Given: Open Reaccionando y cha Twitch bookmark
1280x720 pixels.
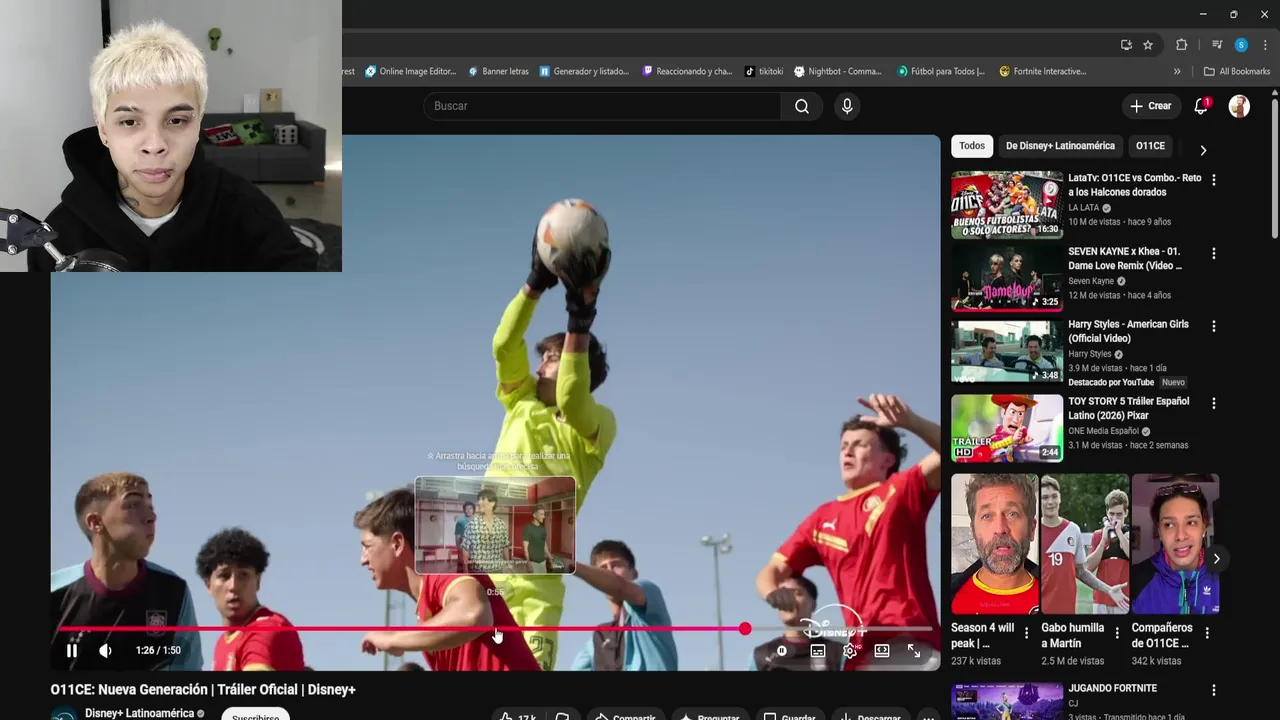Looking at the screenshot, I should [687, 71].
